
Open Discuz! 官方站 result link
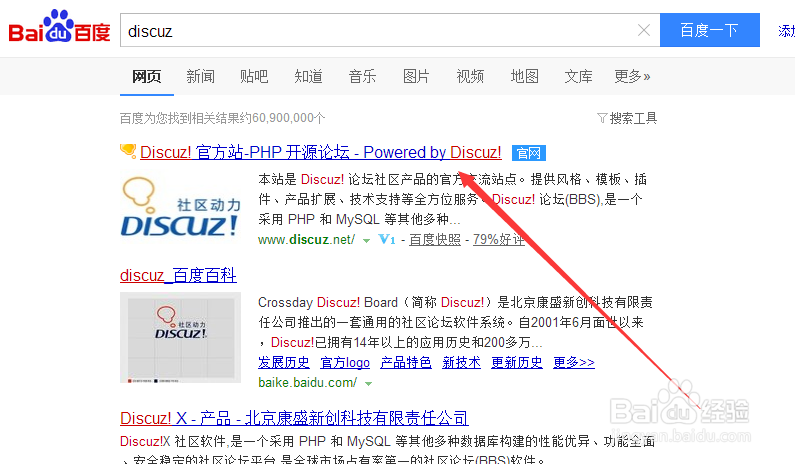[x=320, y=152]
